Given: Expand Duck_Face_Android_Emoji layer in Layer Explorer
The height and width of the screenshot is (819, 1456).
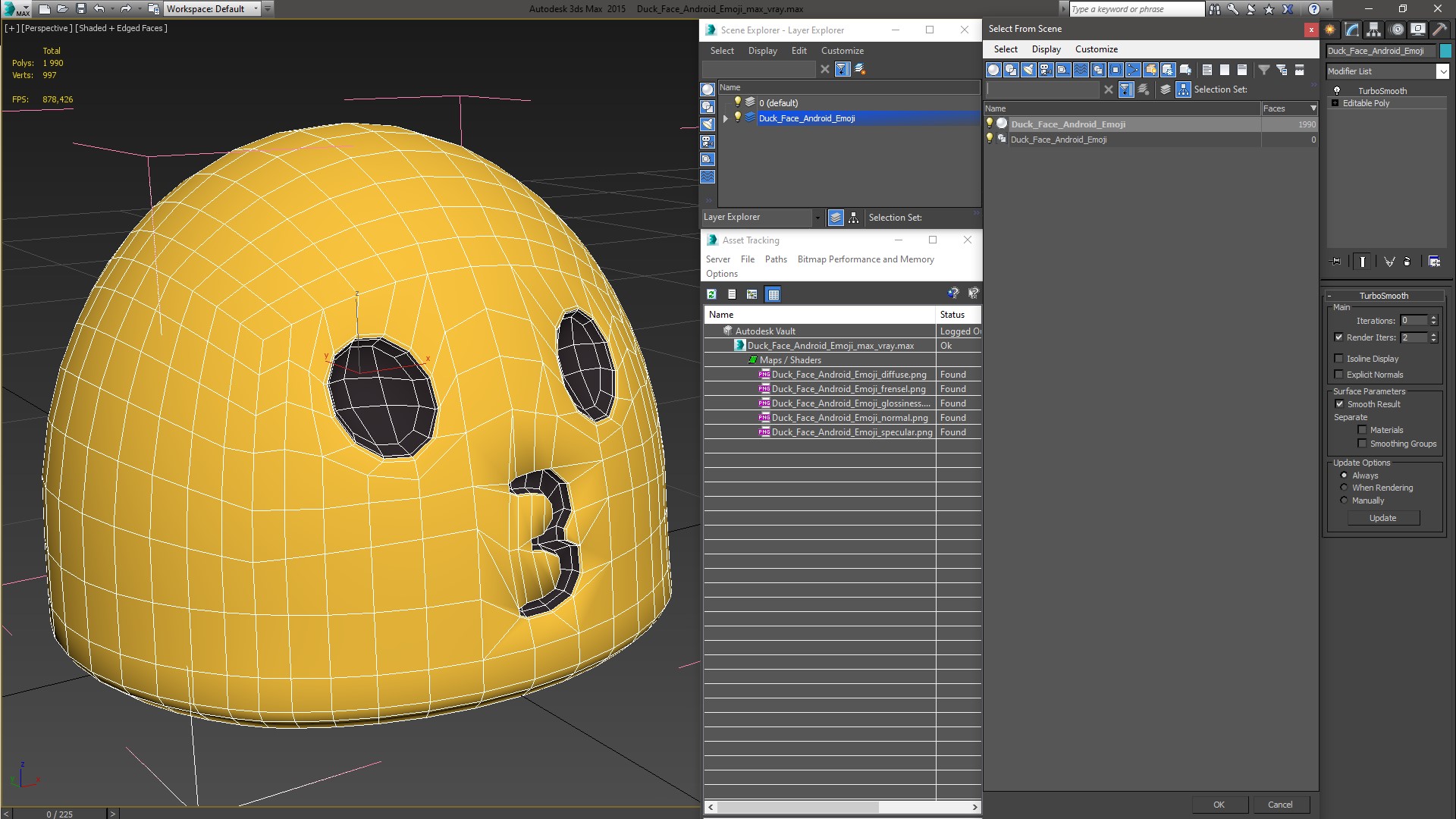Looking at the screenshot, I should (x=726, y=118).
